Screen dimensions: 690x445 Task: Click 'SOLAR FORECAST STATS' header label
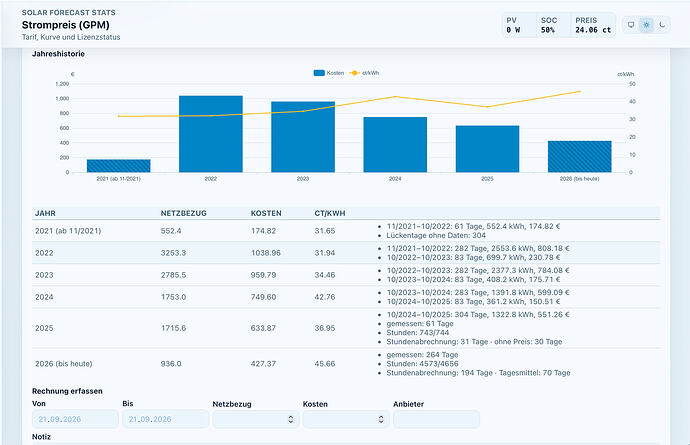click(x=69, y=12)
